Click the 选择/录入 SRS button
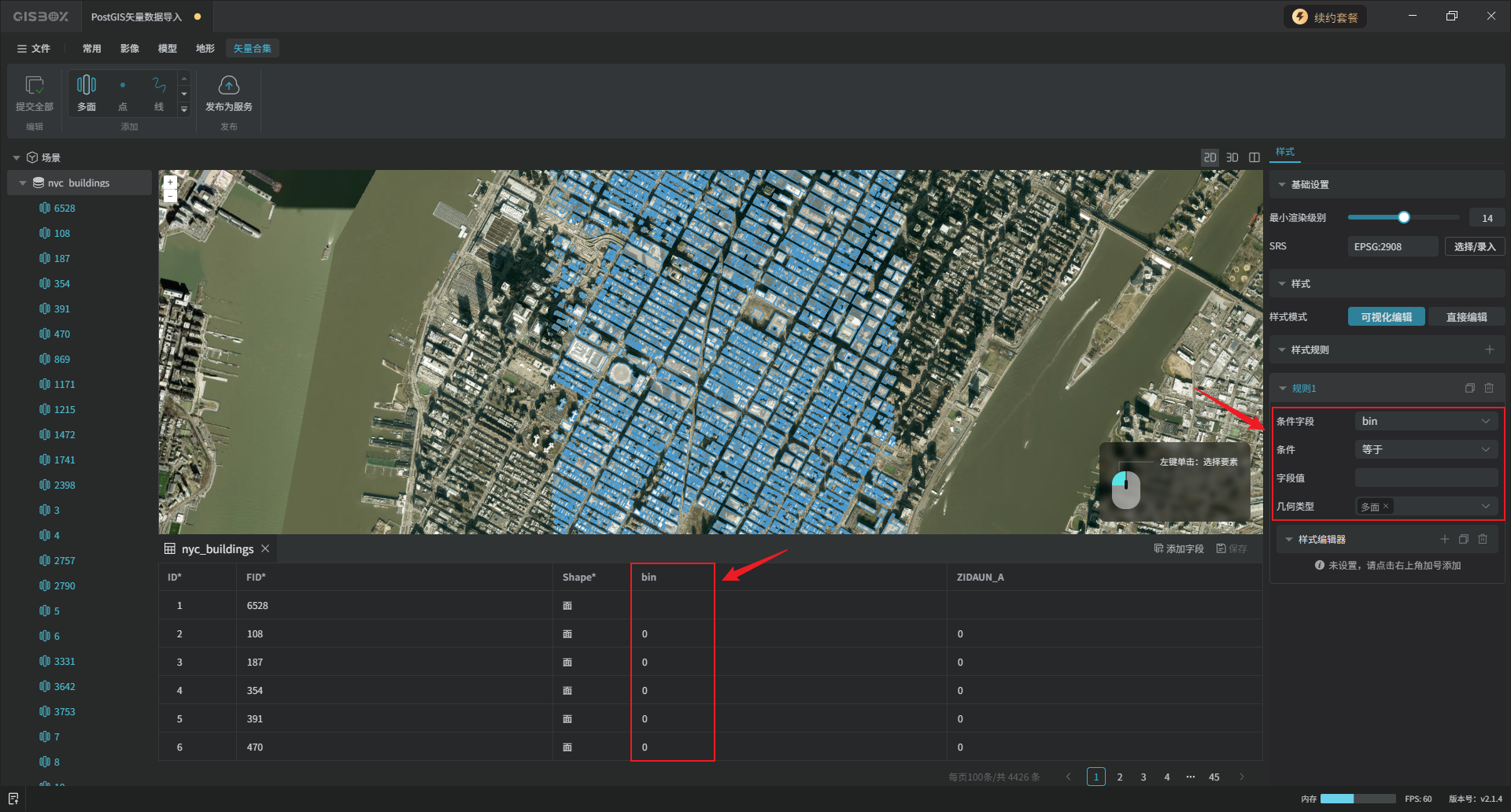Screen dimensions: 1511x812 point(1474,246)
